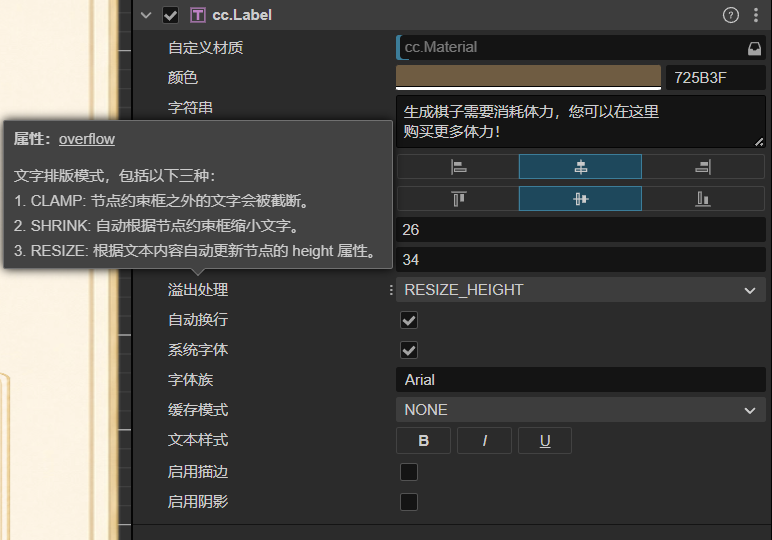Click the 文本样式 property label
Screen dimensions: 772x540
pos(198,440)
